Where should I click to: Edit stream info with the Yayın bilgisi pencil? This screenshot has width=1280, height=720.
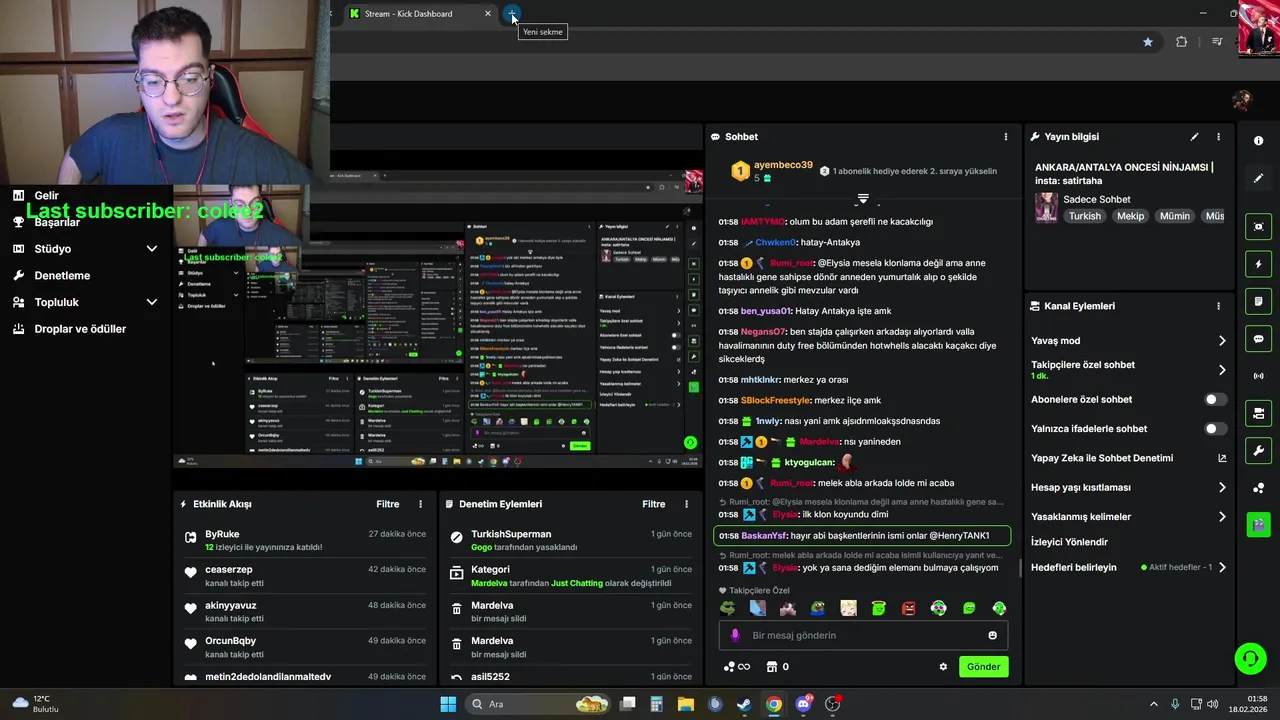(1194, 137)
